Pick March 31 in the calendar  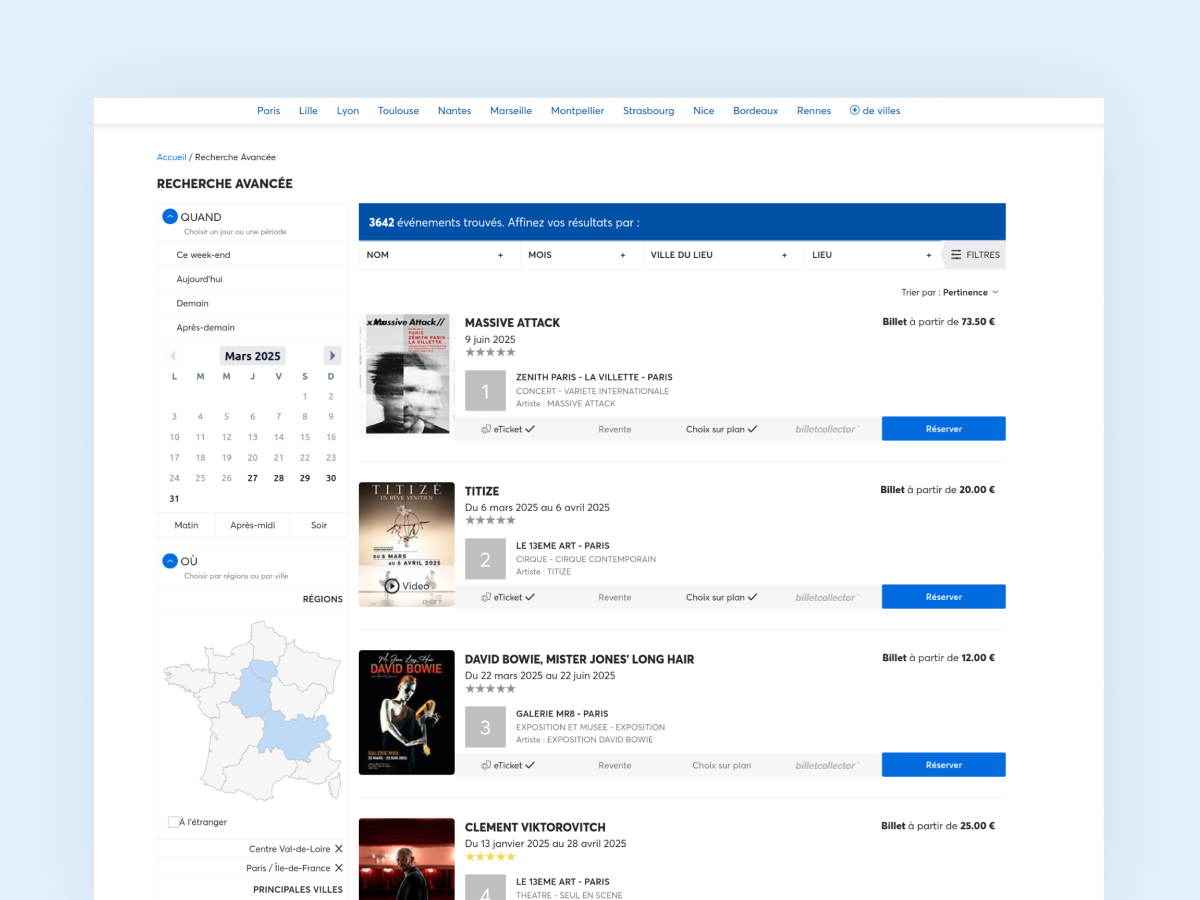pos(174,499)
